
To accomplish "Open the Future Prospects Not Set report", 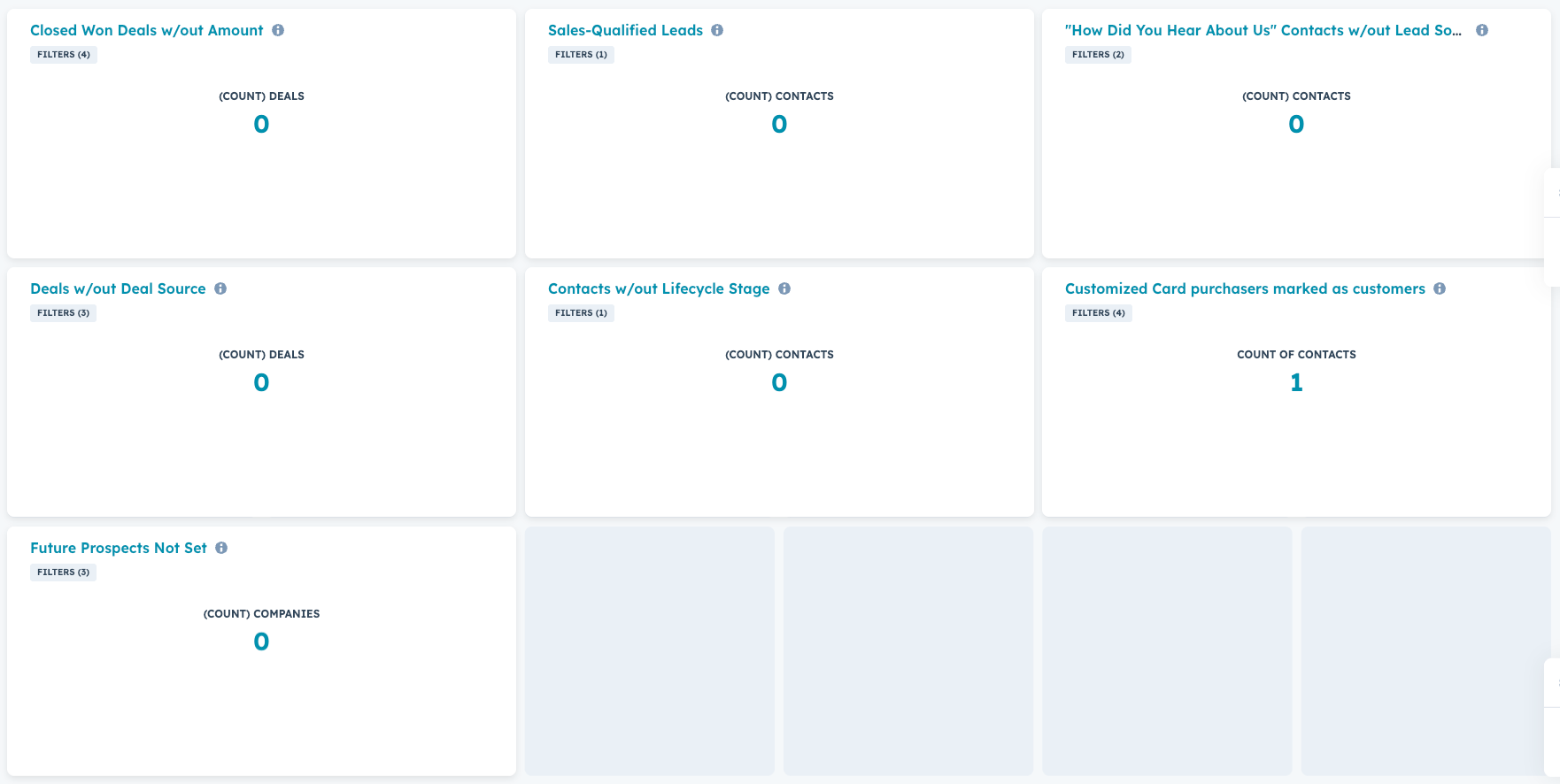I will click(x=119, y=548).
